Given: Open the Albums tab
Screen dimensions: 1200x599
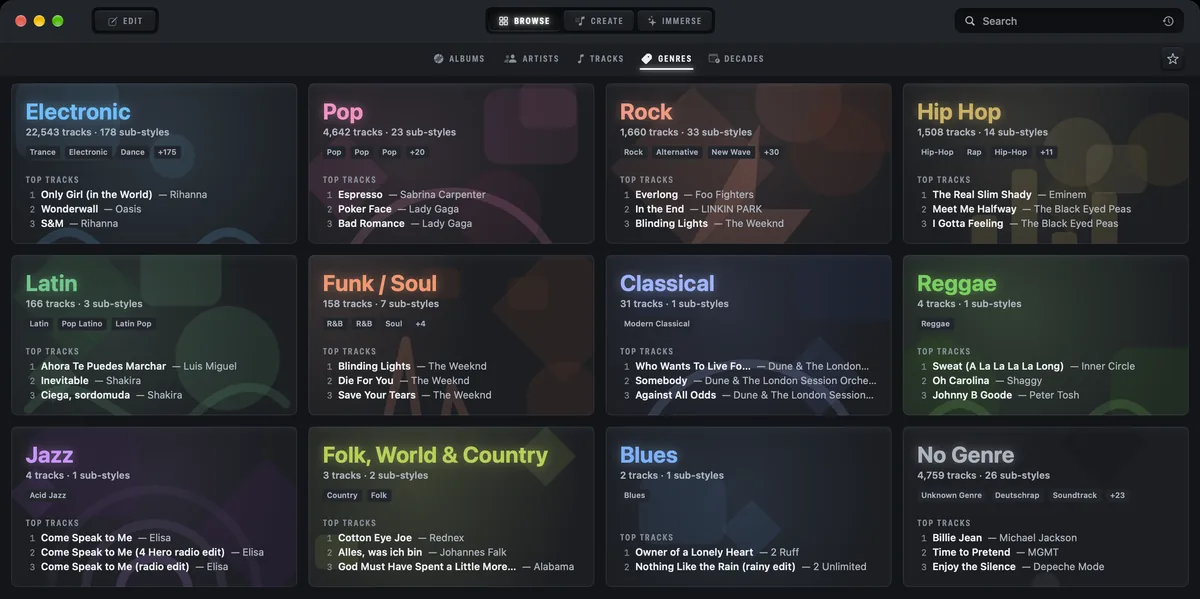Looking at the screenshot, I should pos(459,59).
